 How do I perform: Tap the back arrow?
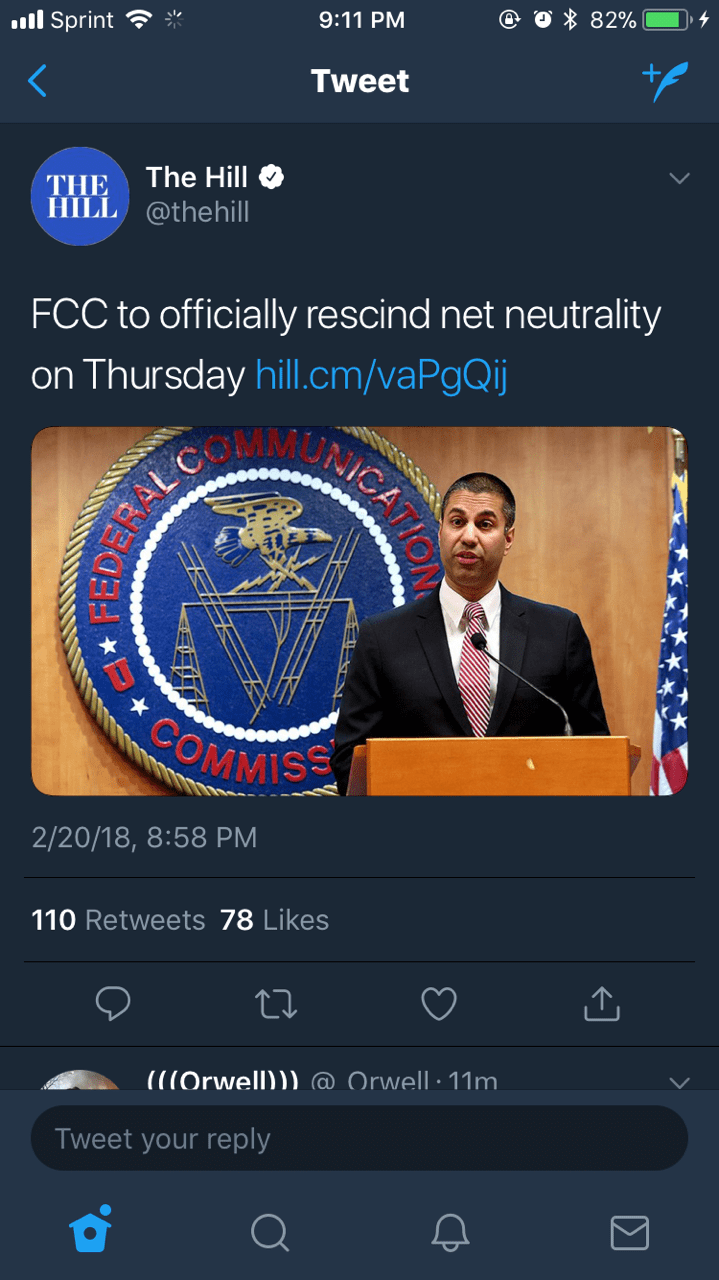[37, 81]
